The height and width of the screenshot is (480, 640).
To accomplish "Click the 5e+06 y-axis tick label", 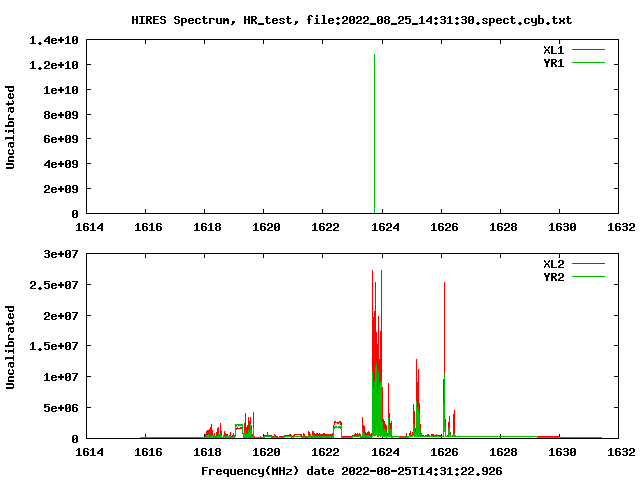I will (x=61, y=408).
